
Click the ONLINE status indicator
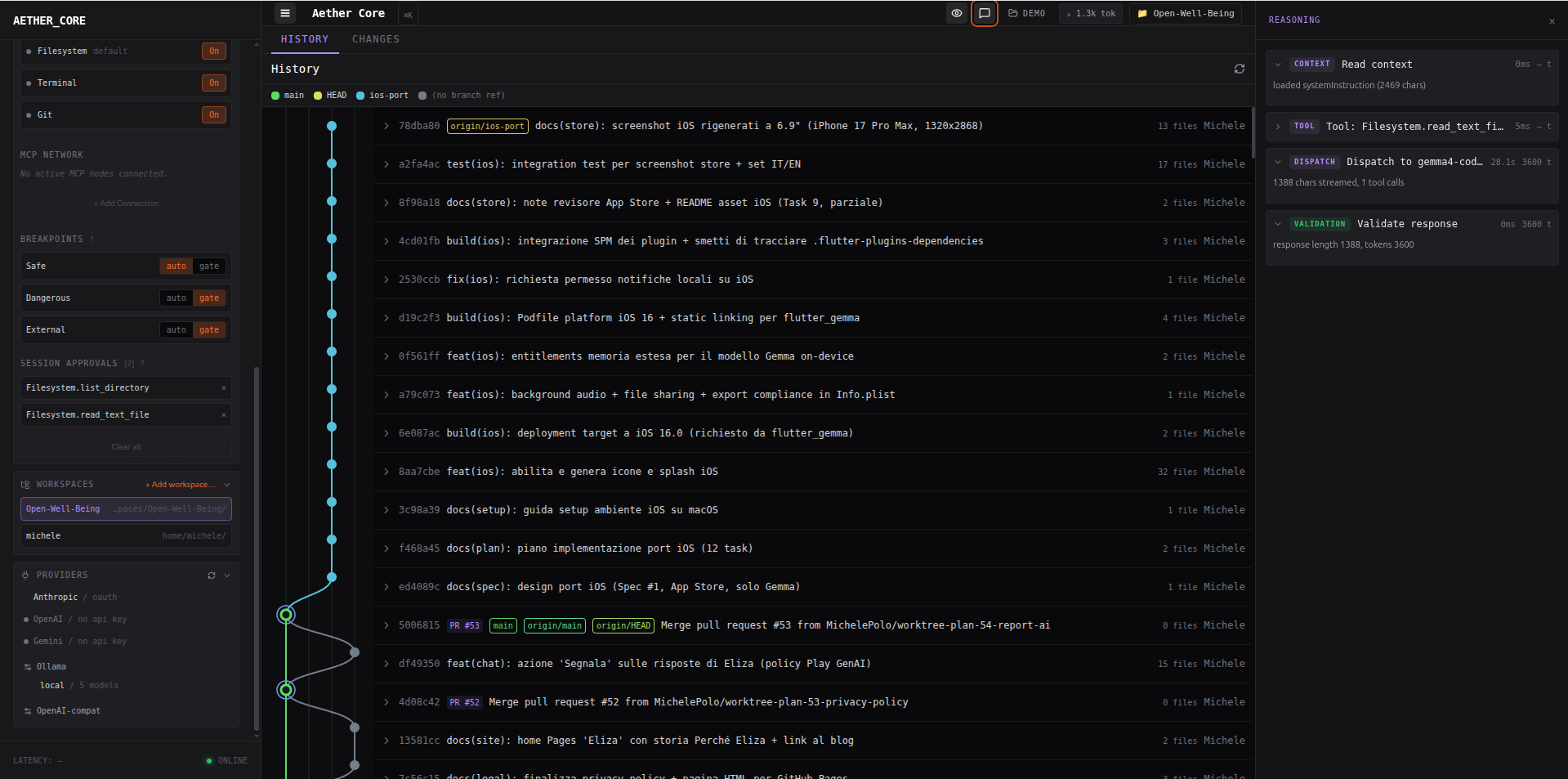pos(227,761)
